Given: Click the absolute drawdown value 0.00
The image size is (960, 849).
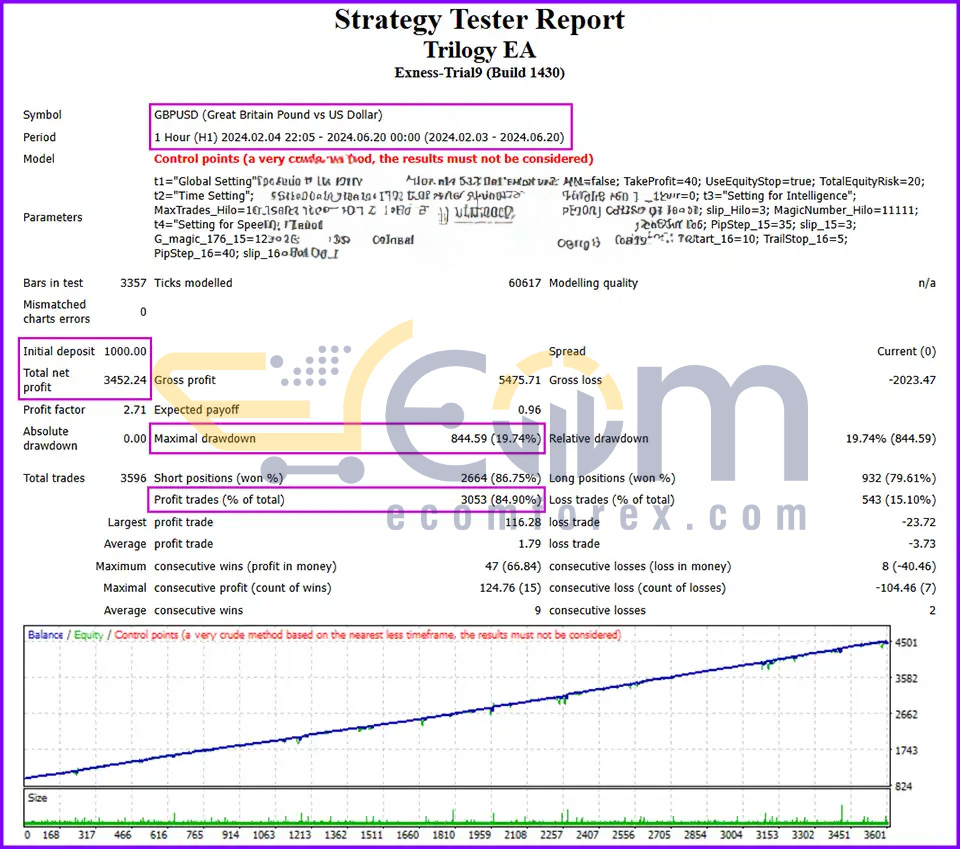Looking at the screenshot, I should click(135, 439).
